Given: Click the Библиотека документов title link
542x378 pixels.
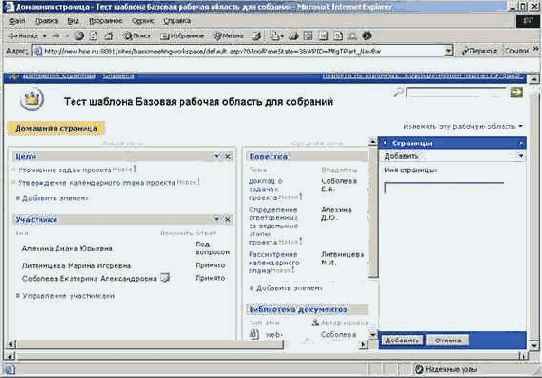Looking at the screenshot, I should [x=298, y=309].
